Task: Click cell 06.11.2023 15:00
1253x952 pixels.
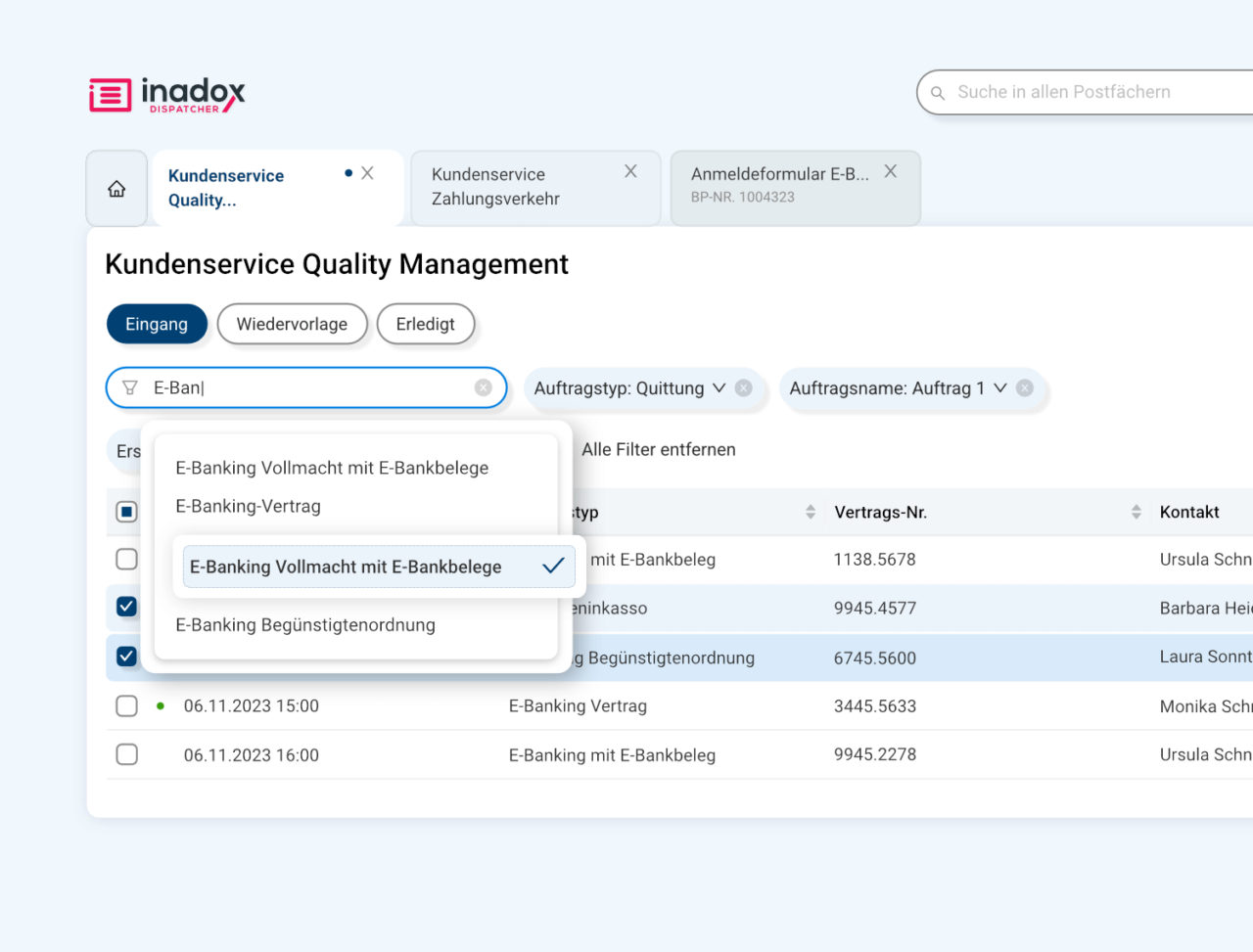Action: coord(252,705)
